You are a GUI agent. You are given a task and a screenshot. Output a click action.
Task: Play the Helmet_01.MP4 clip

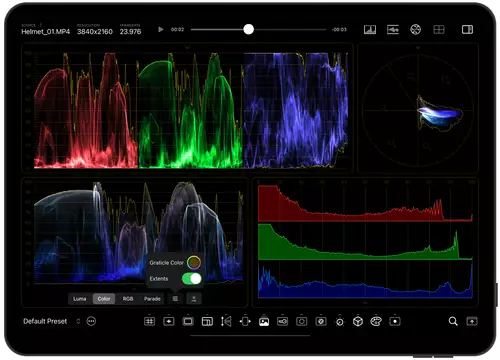(161, 29)
